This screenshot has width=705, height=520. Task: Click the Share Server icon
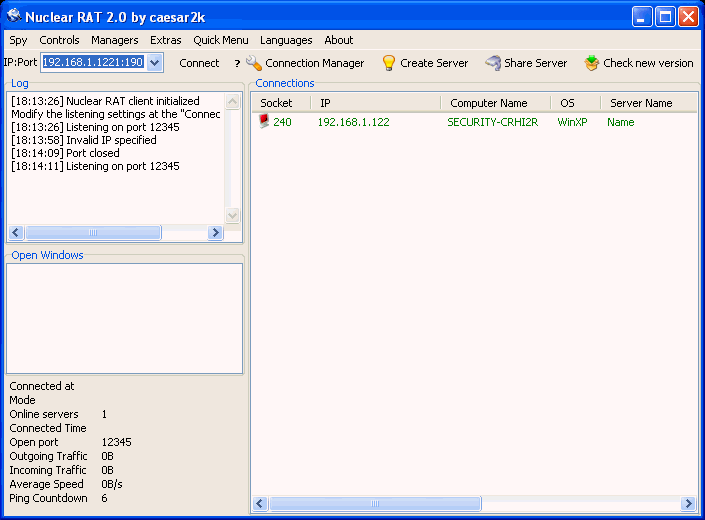coord(493,63)
